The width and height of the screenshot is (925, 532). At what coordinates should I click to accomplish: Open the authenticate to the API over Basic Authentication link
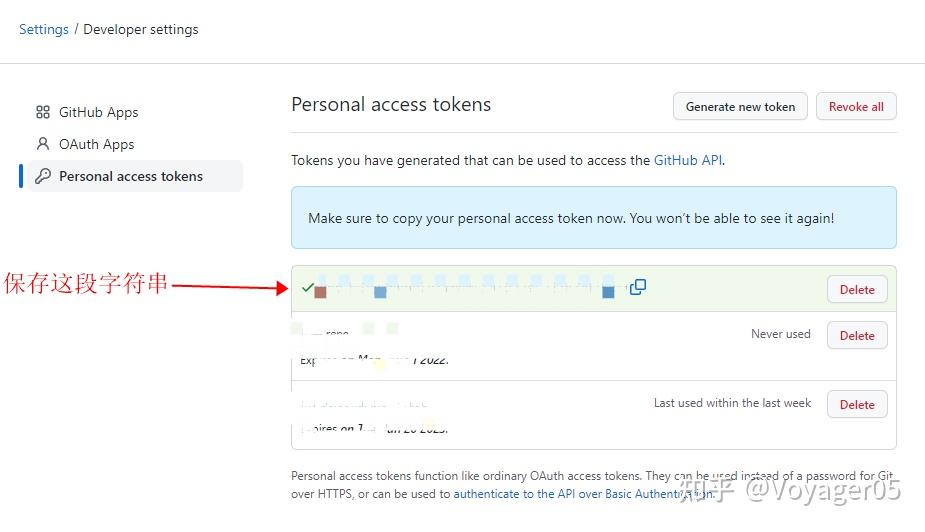(584, 494)
